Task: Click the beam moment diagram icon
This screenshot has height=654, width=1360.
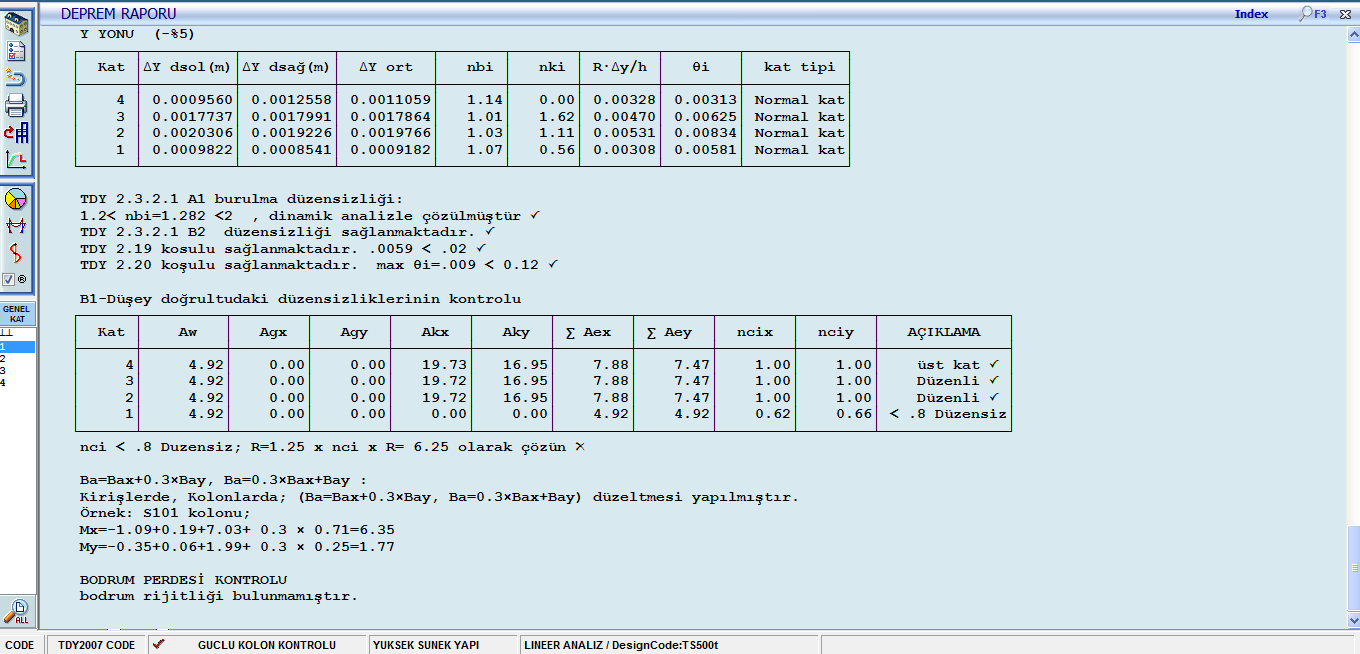Action: (x=16, y=226)
